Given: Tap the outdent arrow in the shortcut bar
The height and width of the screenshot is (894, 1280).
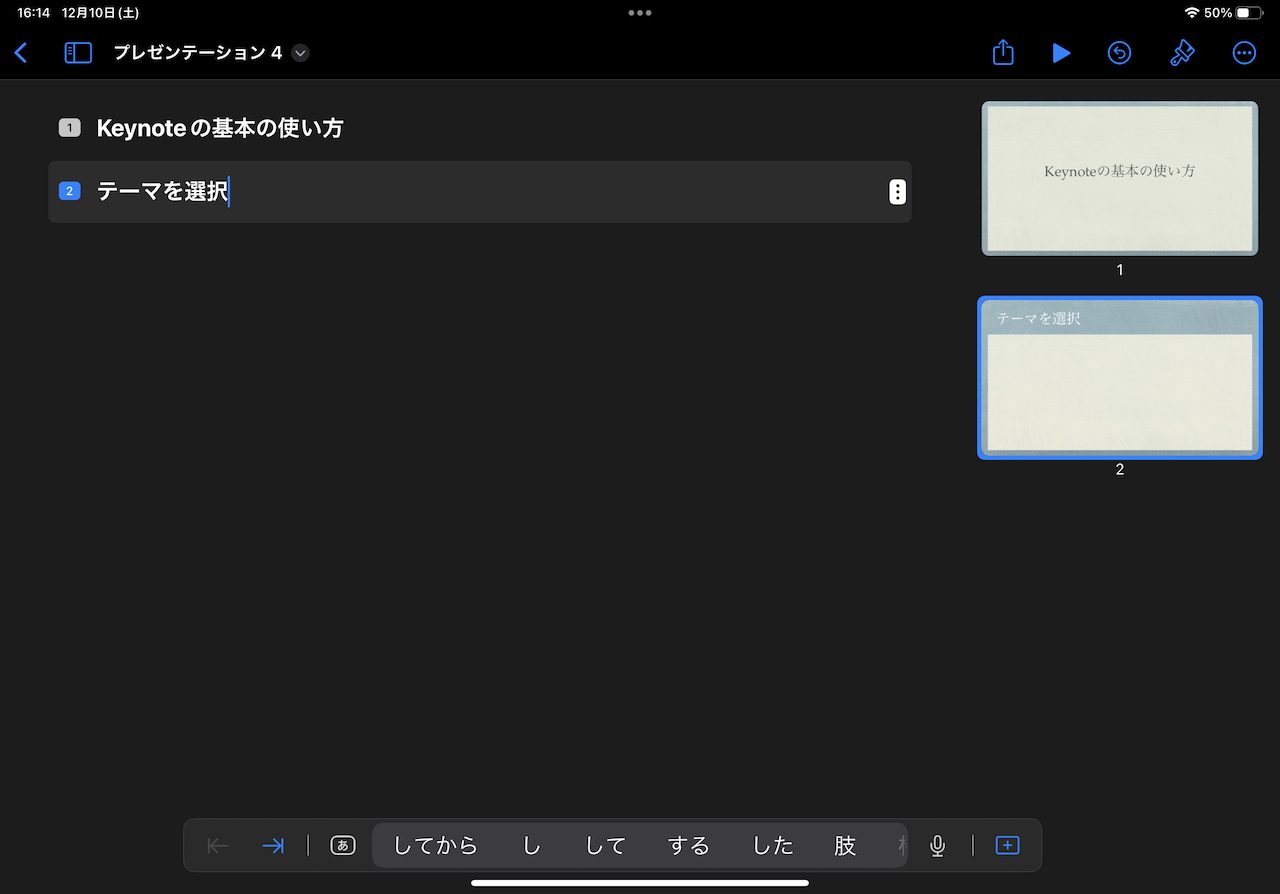Looking at the screenshot, I should (218, 846).
